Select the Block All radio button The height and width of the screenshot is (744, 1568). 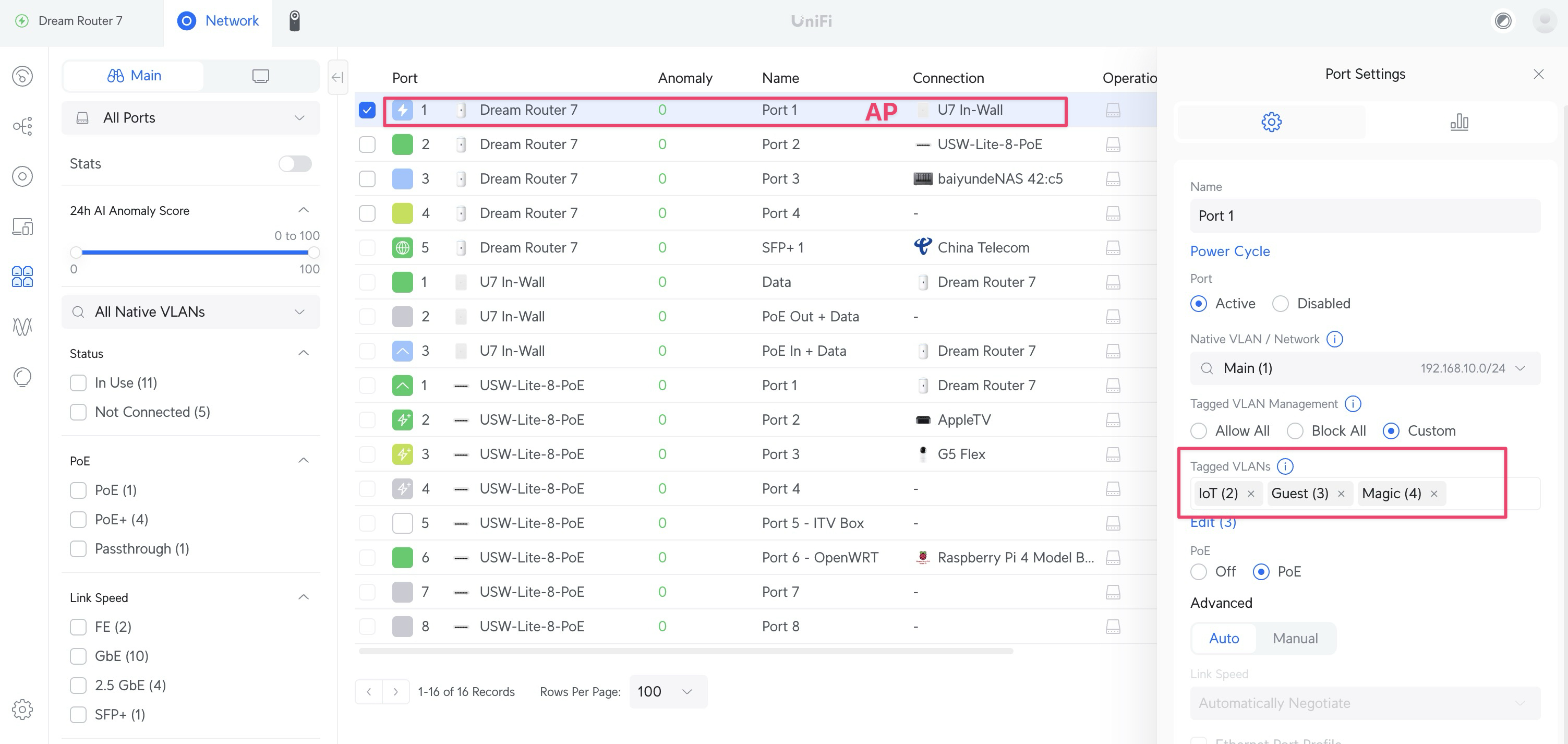click(x=1295, y=431)
